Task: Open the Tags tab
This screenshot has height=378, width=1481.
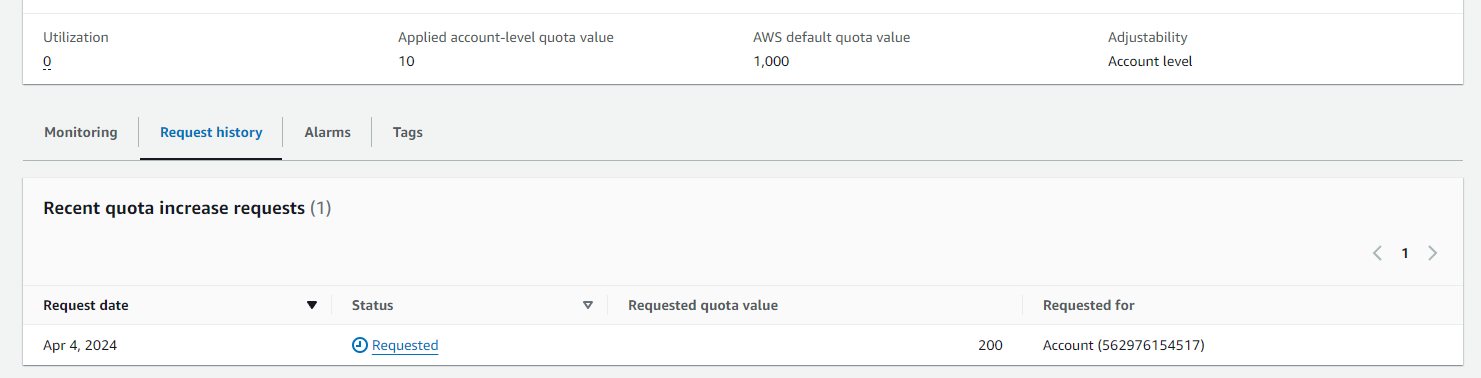Action: (x=408, y=132)
